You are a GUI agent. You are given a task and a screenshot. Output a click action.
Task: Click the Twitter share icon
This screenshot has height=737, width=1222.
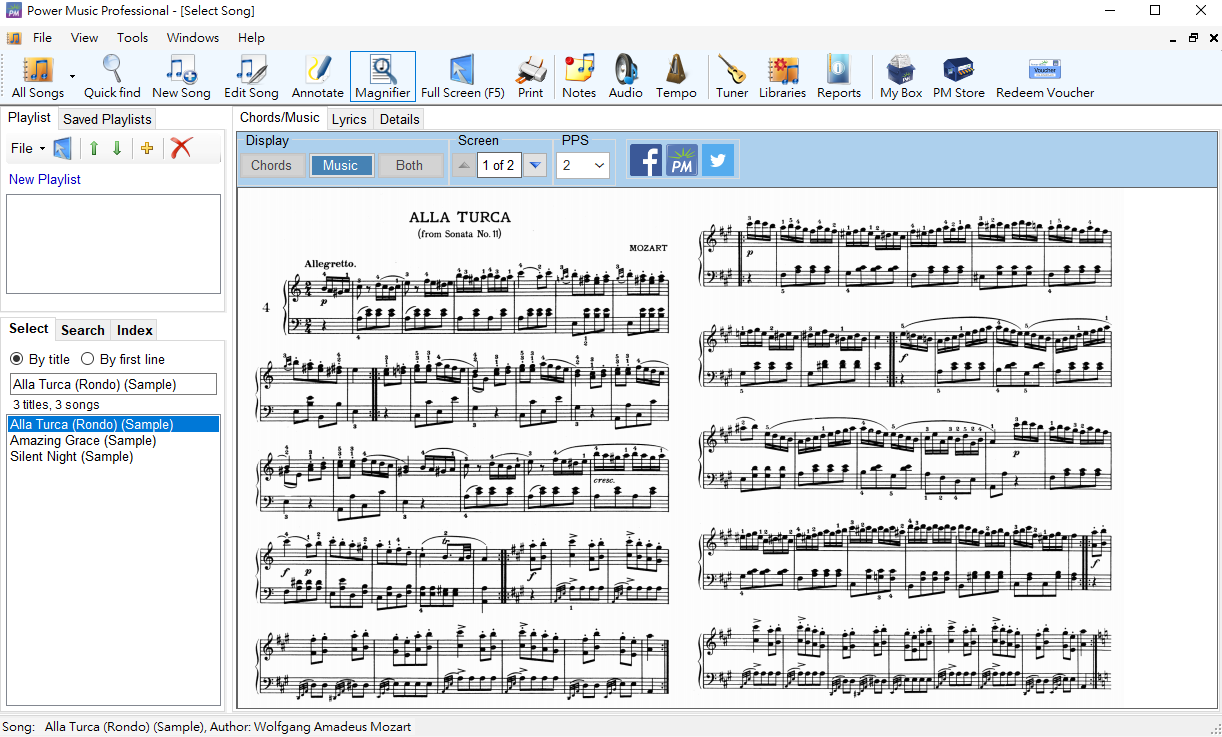717,160
